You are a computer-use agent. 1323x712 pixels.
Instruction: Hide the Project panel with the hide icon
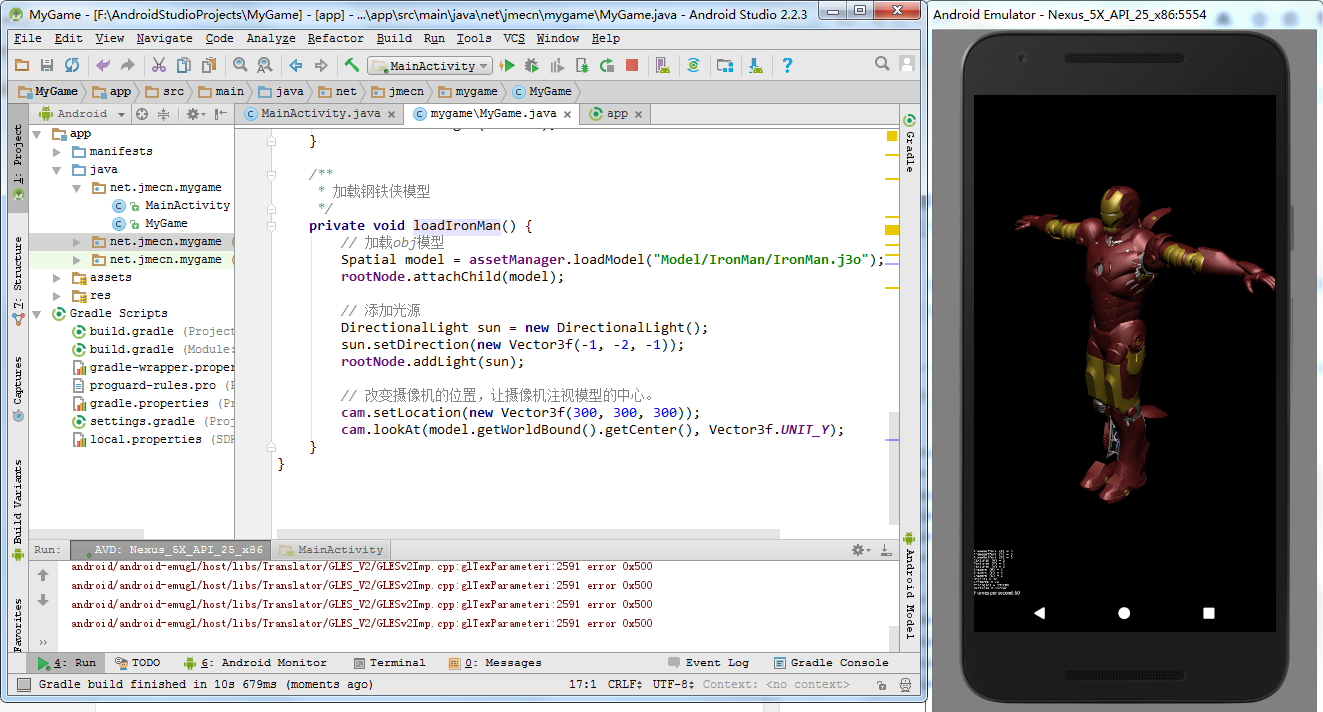(220, 114)
